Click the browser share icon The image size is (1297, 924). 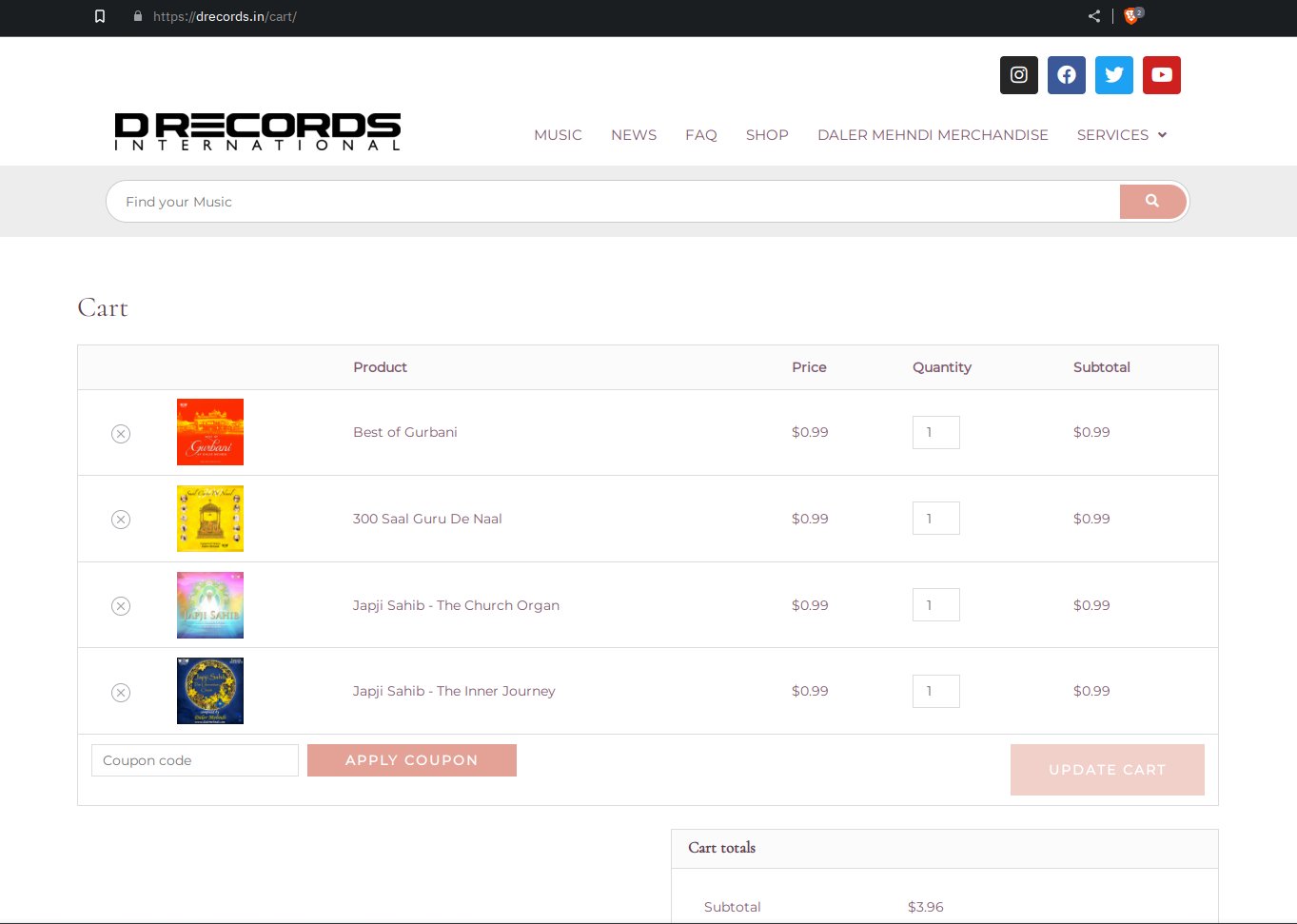1094,16
